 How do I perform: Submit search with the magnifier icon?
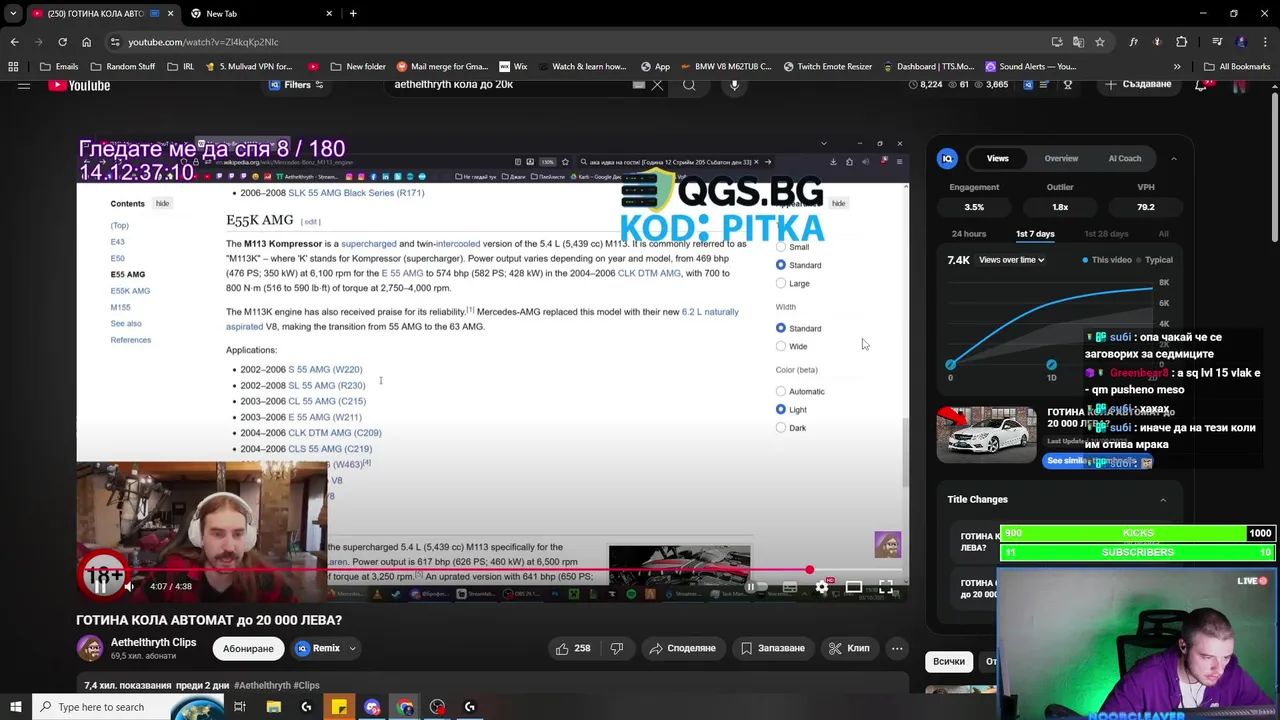689,85
